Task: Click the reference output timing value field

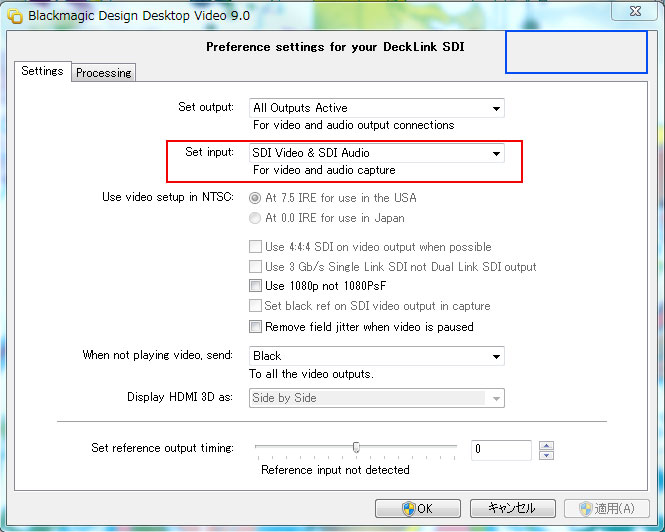Action: tap(501, 450)
